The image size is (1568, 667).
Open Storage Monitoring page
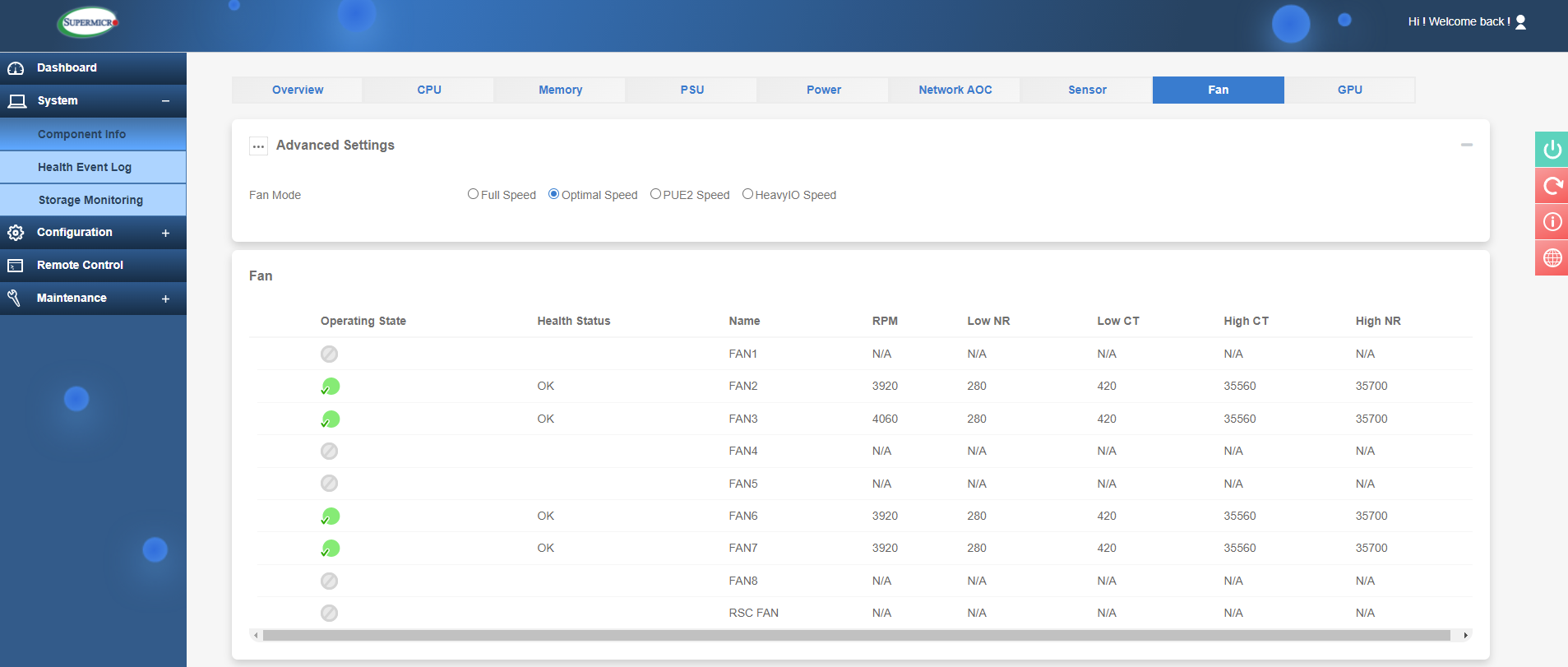pos(90,200)
